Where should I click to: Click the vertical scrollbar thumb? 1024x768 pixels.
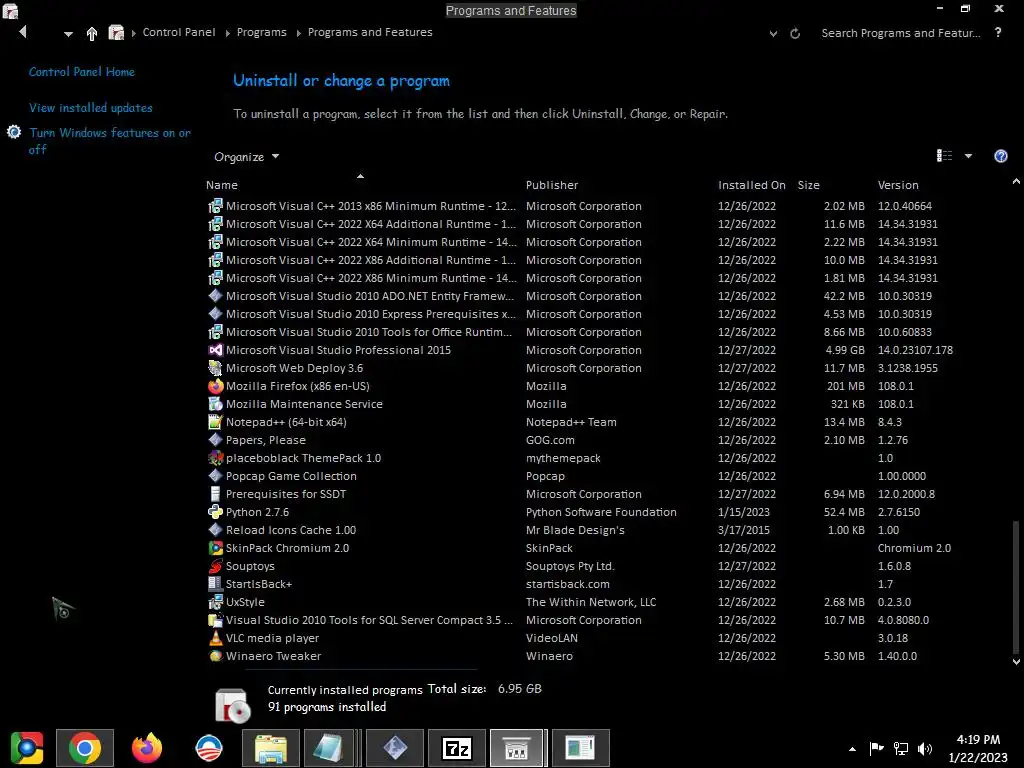tap(1016, 586)
